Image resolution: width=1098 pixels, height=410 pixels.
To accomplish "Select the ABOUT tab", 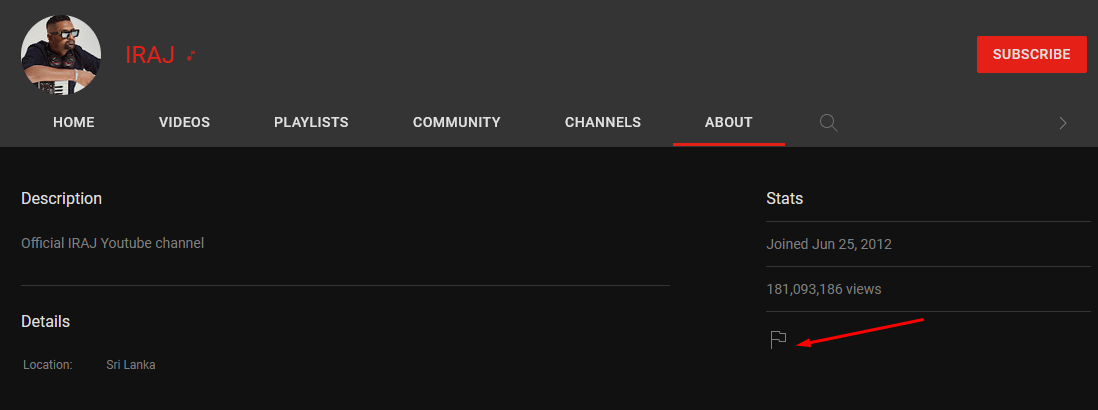I will pyautogui.click(x=729, y=122).
